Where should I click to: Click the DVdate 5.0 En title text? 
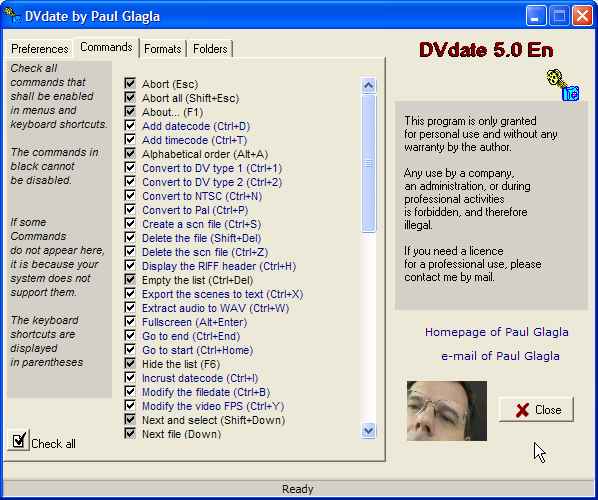pos(486,50)
